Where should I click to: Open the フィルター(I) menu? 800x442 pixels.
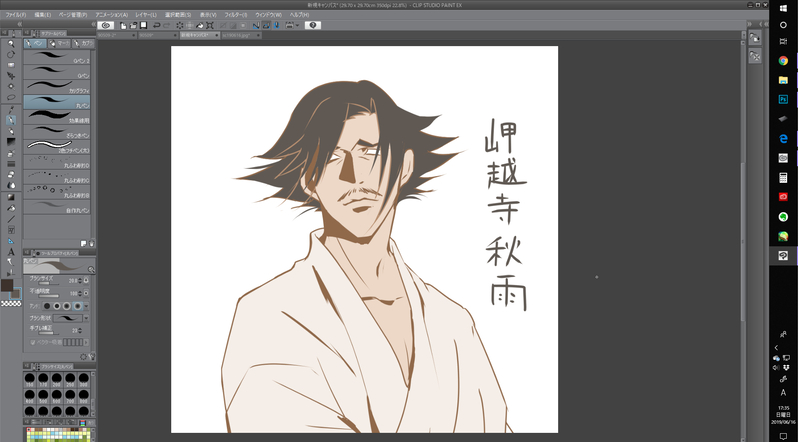point(235,15)
